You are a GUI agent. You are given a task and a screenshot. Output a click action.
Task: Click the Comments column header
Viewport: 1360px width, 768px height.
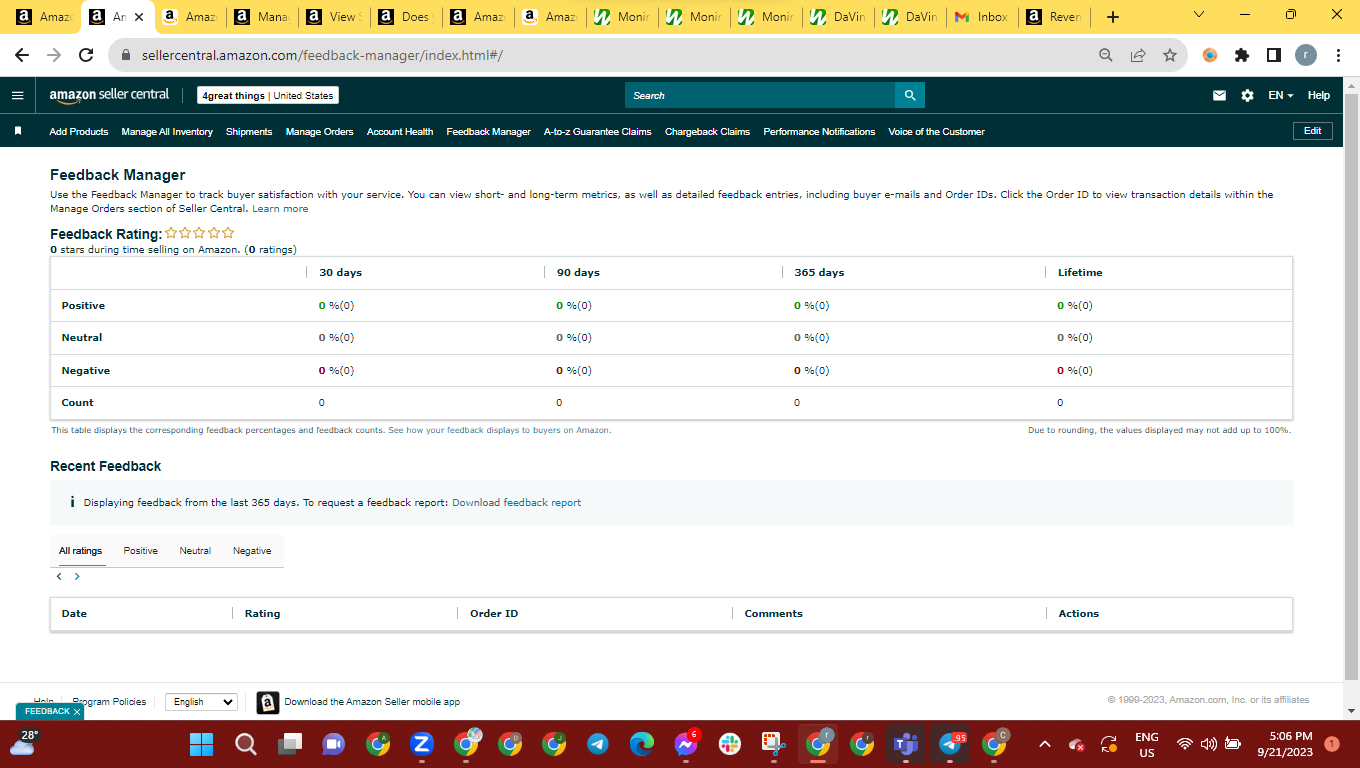(x=774, y=613)
